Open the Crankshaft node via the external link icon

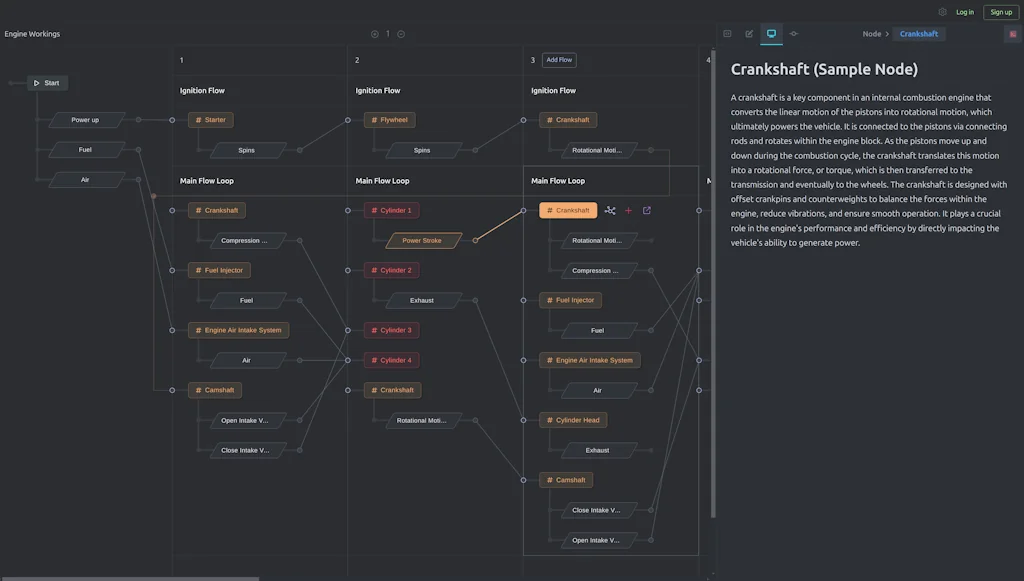coord(647,210)
